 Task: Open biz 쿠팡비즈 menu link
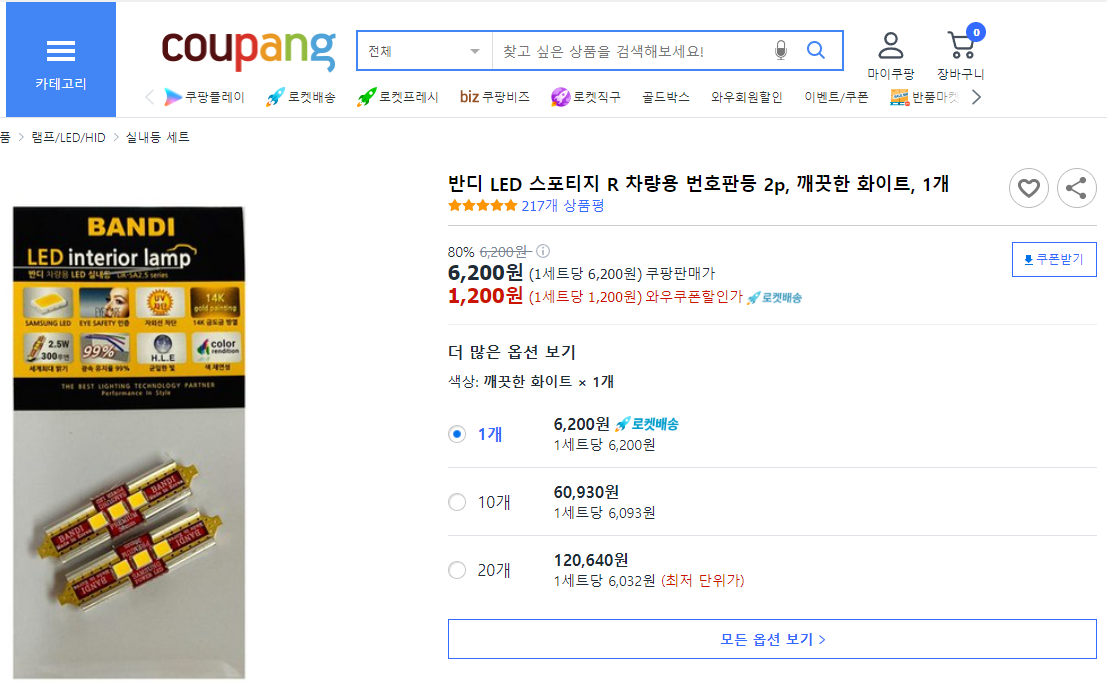495,97
